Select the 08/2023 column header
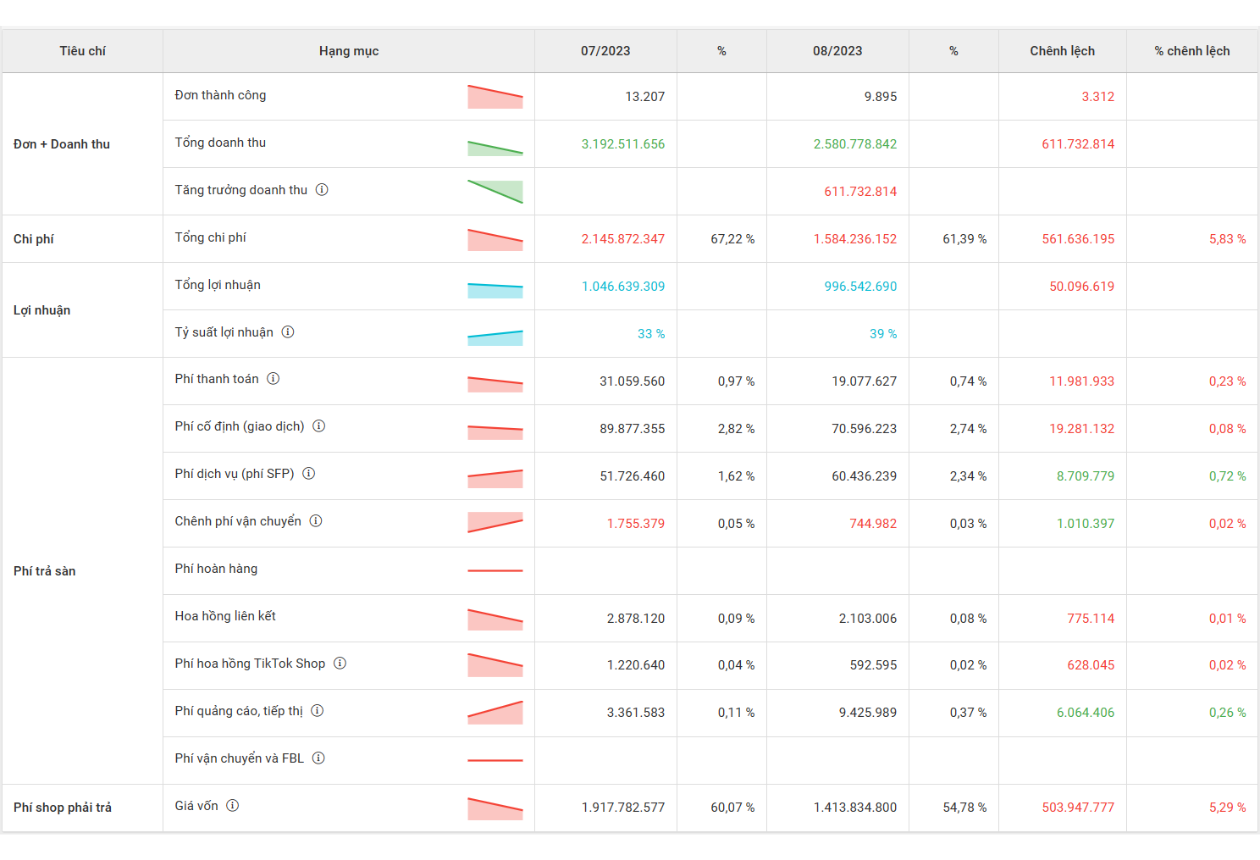Viewport: 1260px width, 860px height. pyautogui.click(x=837, y=51)
